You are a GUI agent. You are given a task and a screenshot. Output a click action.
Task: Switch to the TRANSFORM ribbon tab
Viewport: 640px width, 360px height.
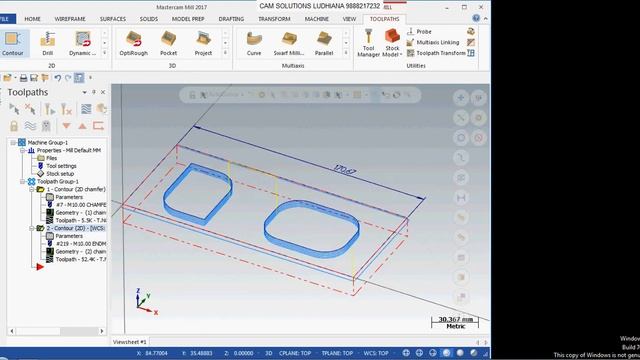[274, 19]
